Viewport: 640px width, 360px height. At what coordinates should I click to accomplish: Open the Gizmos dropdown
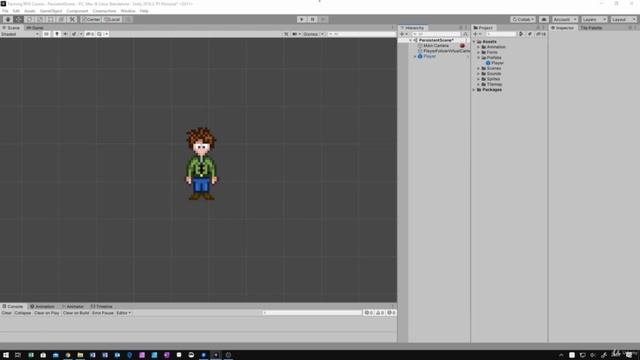coord(313,34)
